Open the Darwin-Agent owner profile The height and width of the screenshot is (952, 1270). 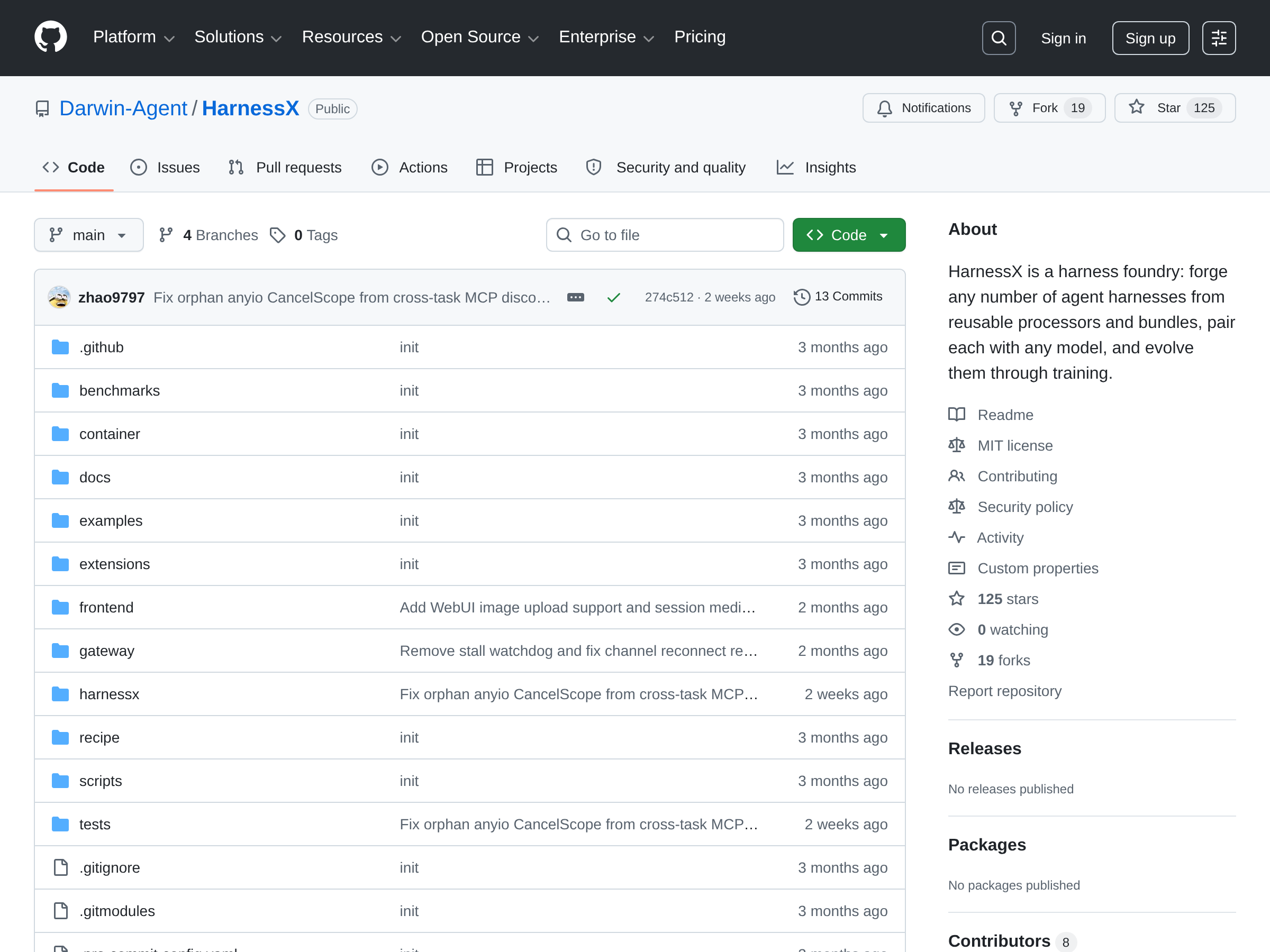click(x=123, y=108)
